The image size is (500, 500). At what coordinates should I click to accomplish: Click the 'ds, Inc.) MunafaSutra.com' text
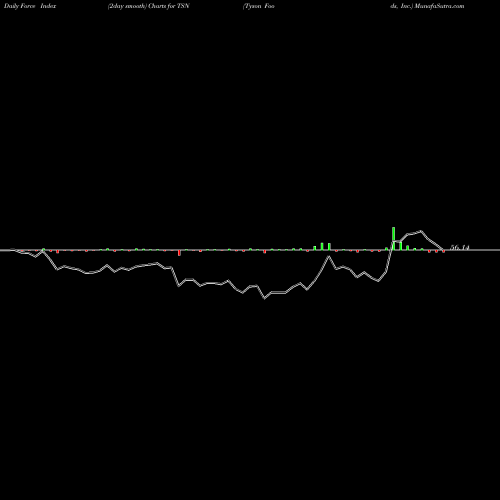coord(427,6)
